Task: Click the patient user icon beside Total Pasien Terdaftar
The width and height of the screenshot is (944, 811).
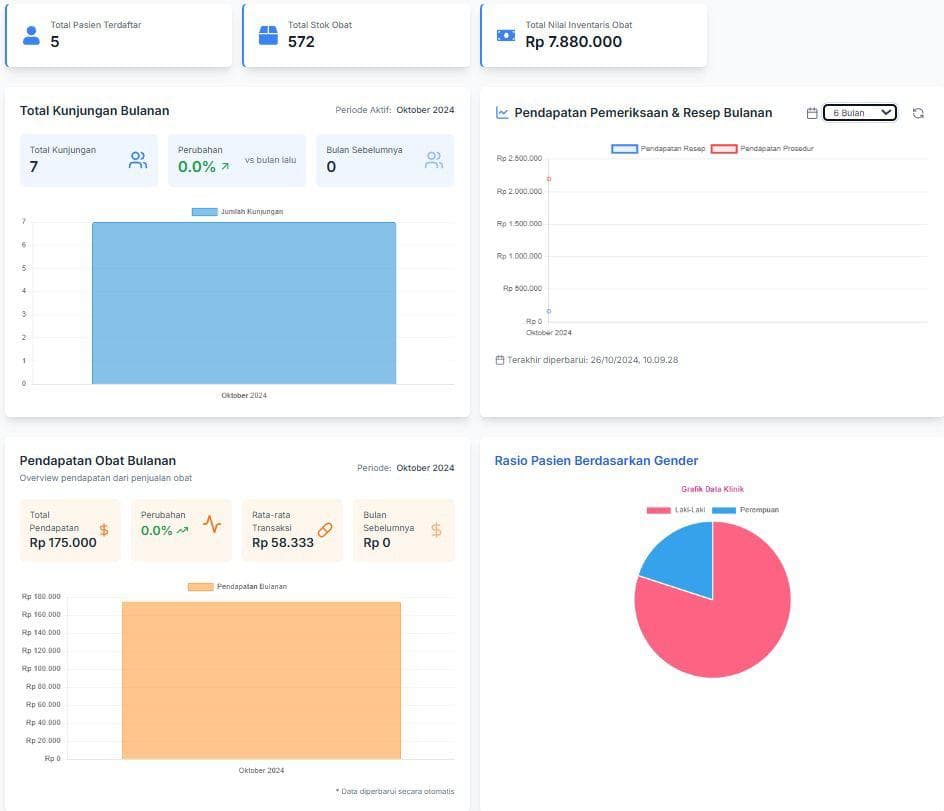Action: click(x=31, y=36)
